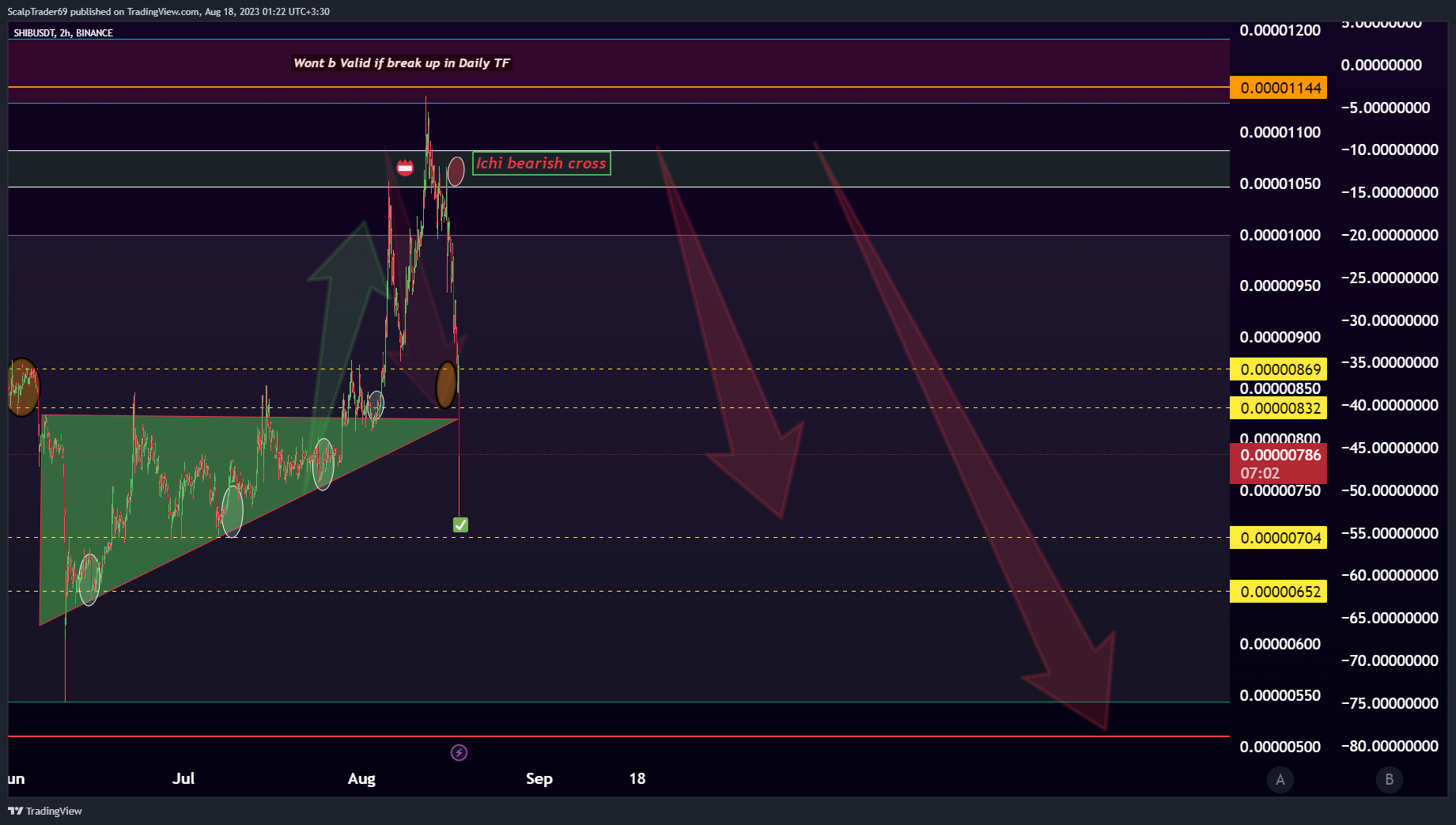Image resolution: width=1456 pixels, height=825 pixels.
Task: Click the −80.00000000 right scale value
Action: 1390,746
